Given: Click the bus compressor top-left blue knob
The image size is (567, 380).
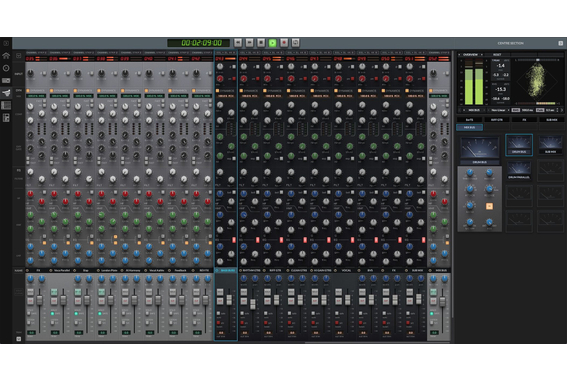Looking at the screenshot, I should pos(470,173).
